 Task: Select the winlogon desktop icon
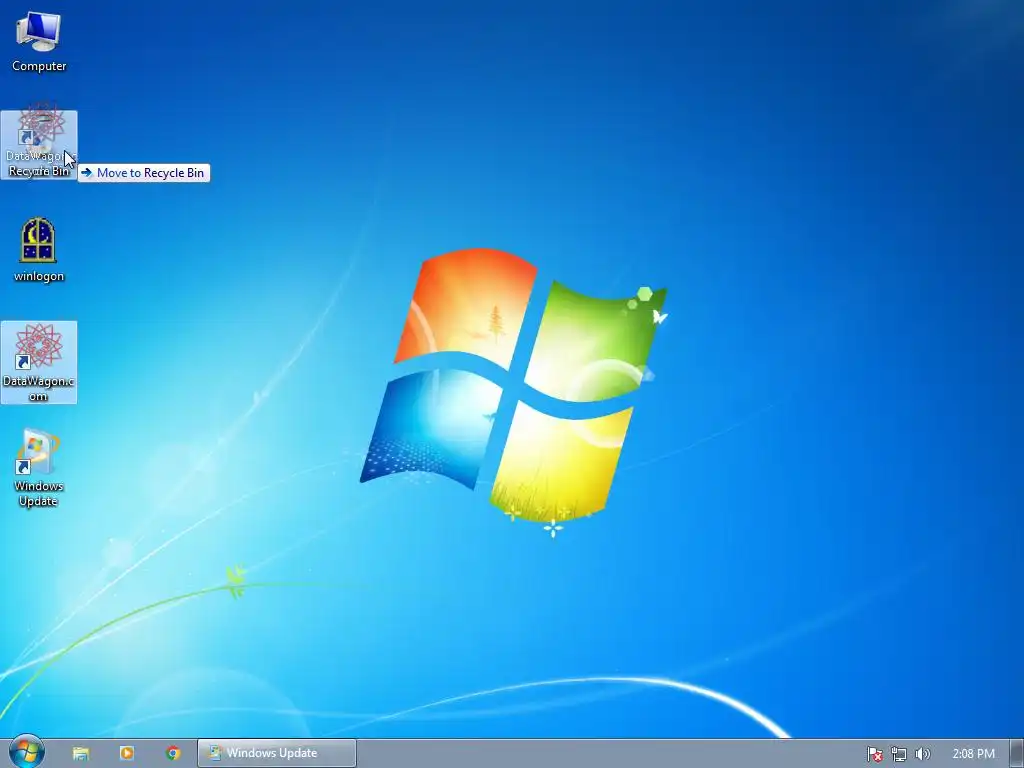[x=39, y=250]
